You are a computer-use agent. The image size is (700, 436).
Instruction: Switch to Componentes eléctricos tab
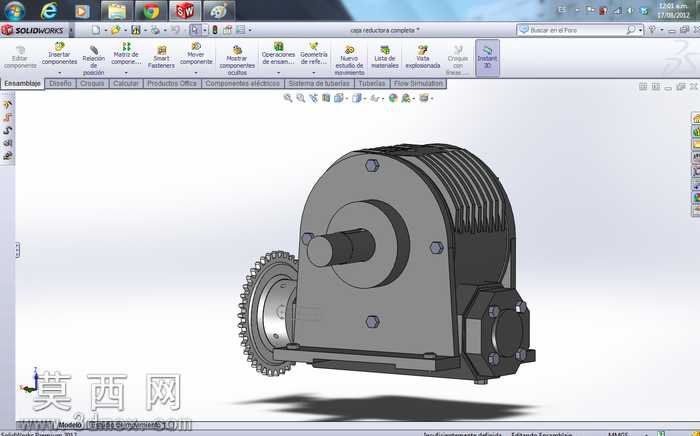coord(243,83)
